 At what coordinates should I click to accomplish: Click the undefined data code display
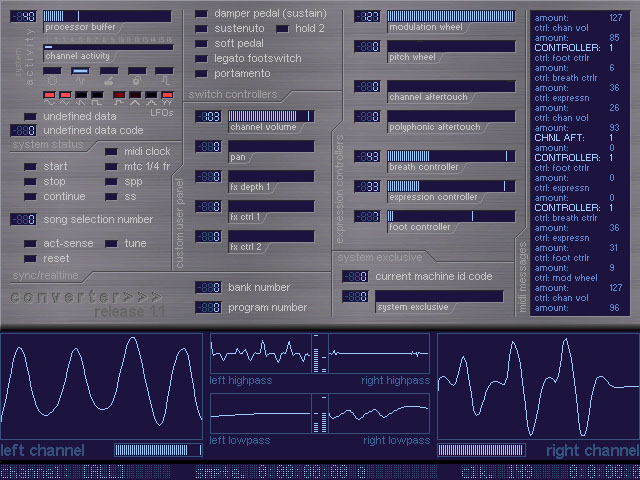pyautogui.click(x=23, y=131)
